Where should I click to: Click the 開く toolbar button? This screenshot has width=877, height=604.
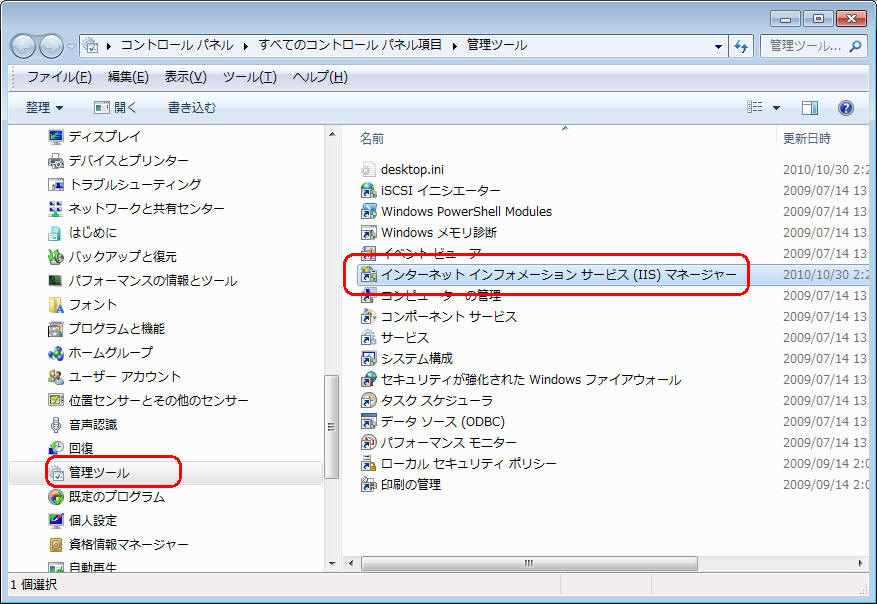(116, 108)
